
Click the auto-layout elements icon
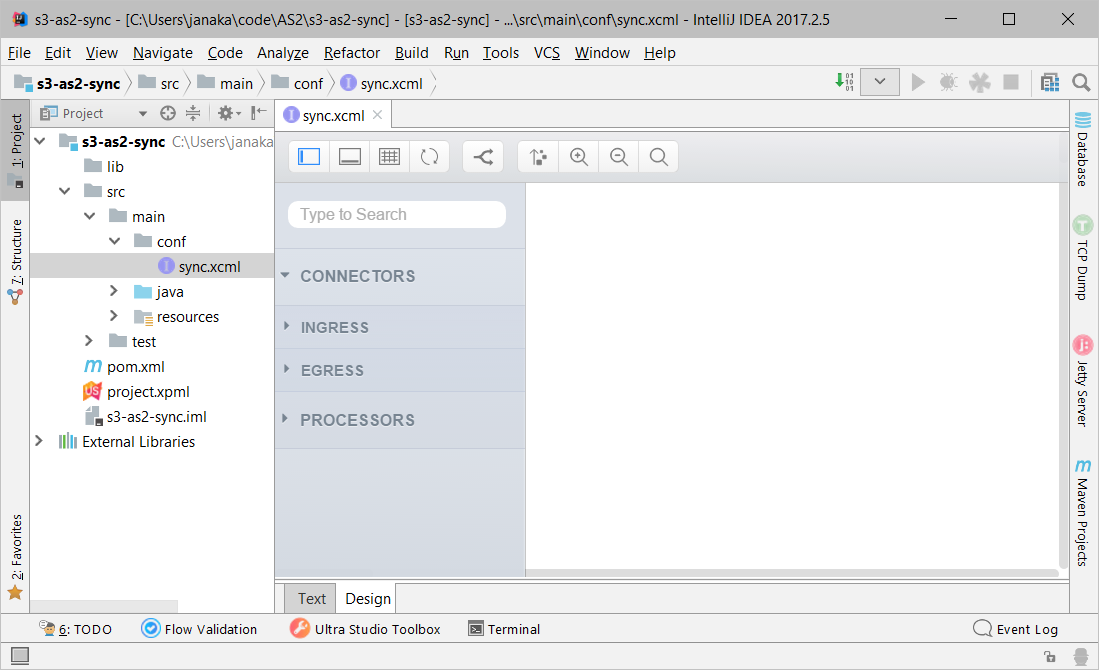click(538, 156)
